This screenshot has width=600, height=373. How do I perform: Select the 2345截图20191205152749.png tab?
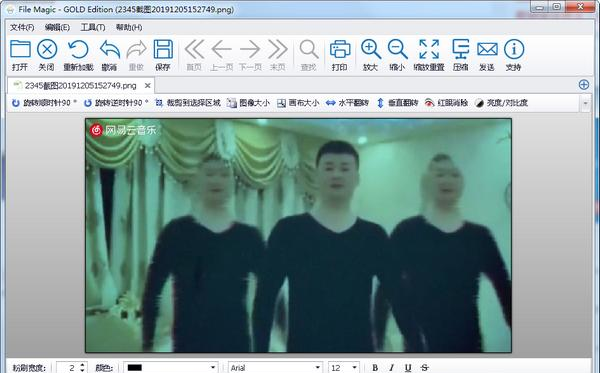pyautogui.click(x=80, y=85)
